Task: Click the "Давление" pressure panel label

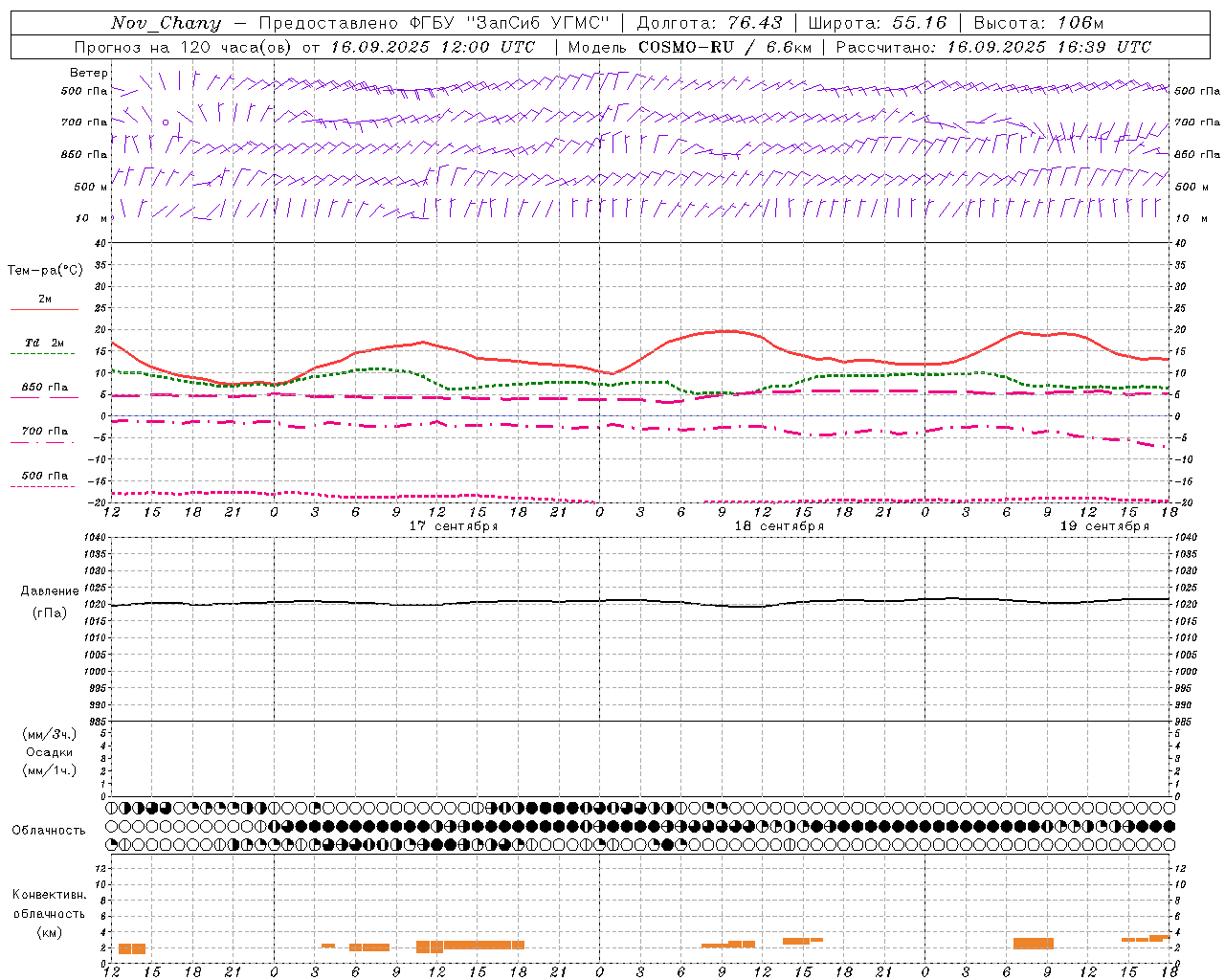Action: pyautogui.click(x=50, y=591)
